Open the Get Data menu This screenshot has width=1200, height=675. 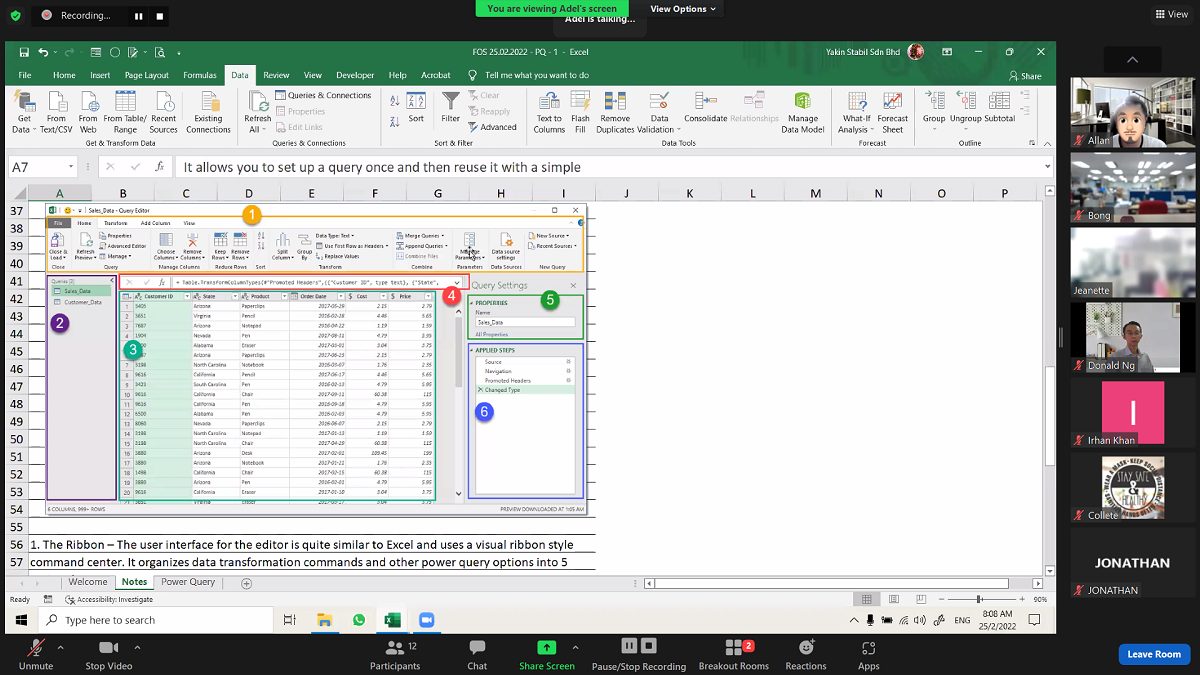[x=22, y=110]
